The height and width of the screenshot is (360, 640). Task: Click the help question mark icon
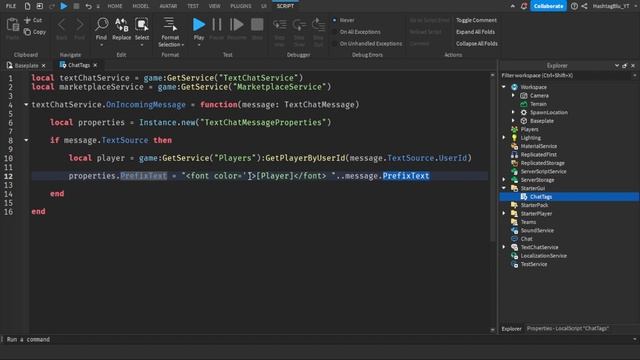pos(574,6)
